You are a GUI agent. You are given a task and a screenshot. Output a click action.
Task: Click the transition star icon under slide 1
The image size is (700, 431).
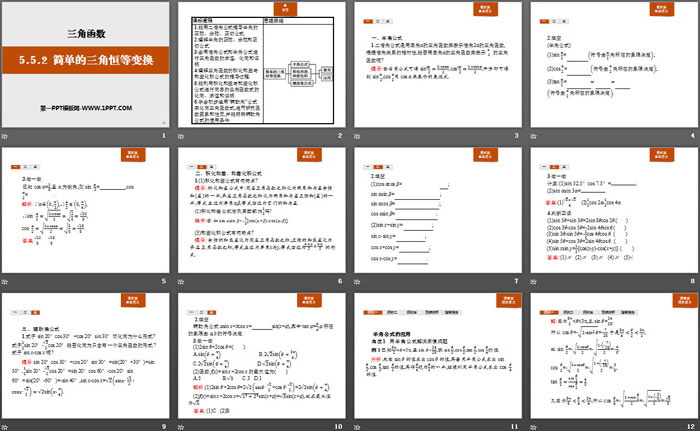[x=8, y=135]
